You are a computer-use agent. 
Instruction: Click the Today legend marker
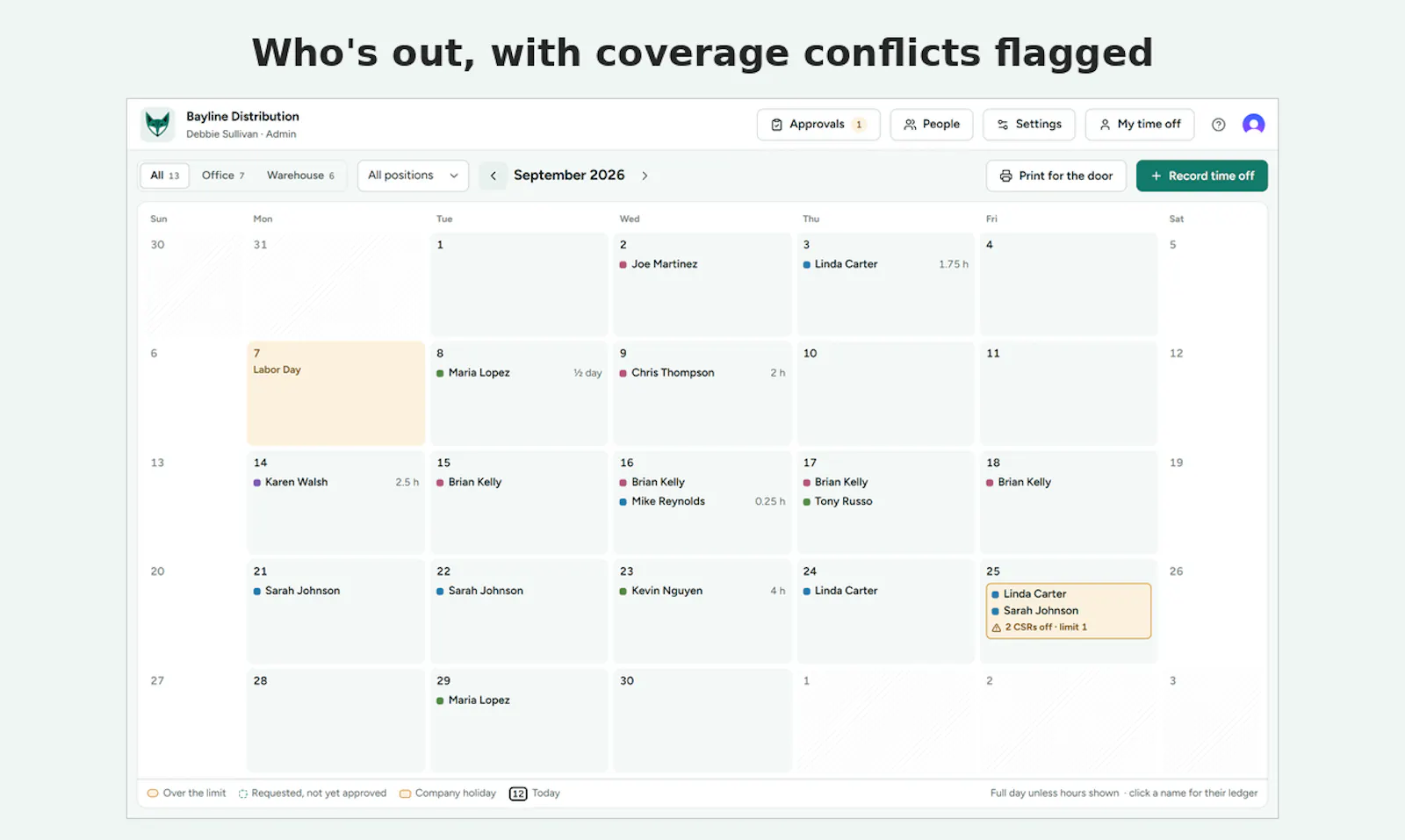(x=518, y=793)
